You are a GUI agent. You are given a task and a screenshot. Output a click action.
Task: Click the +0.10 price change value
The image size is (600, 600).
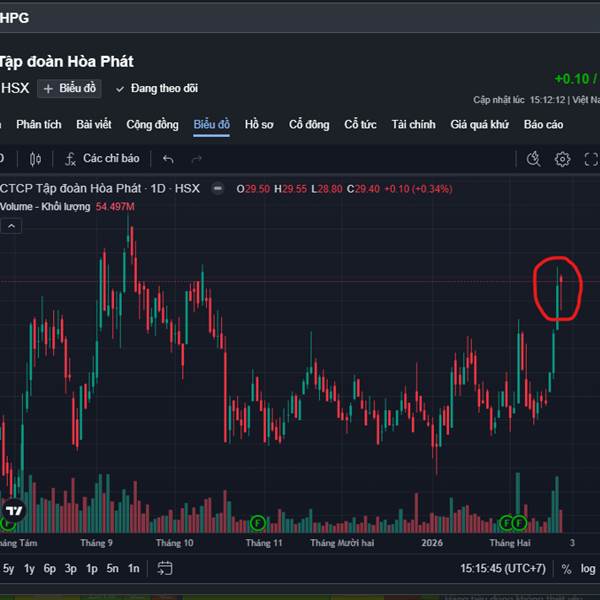(x=572, y=79)
